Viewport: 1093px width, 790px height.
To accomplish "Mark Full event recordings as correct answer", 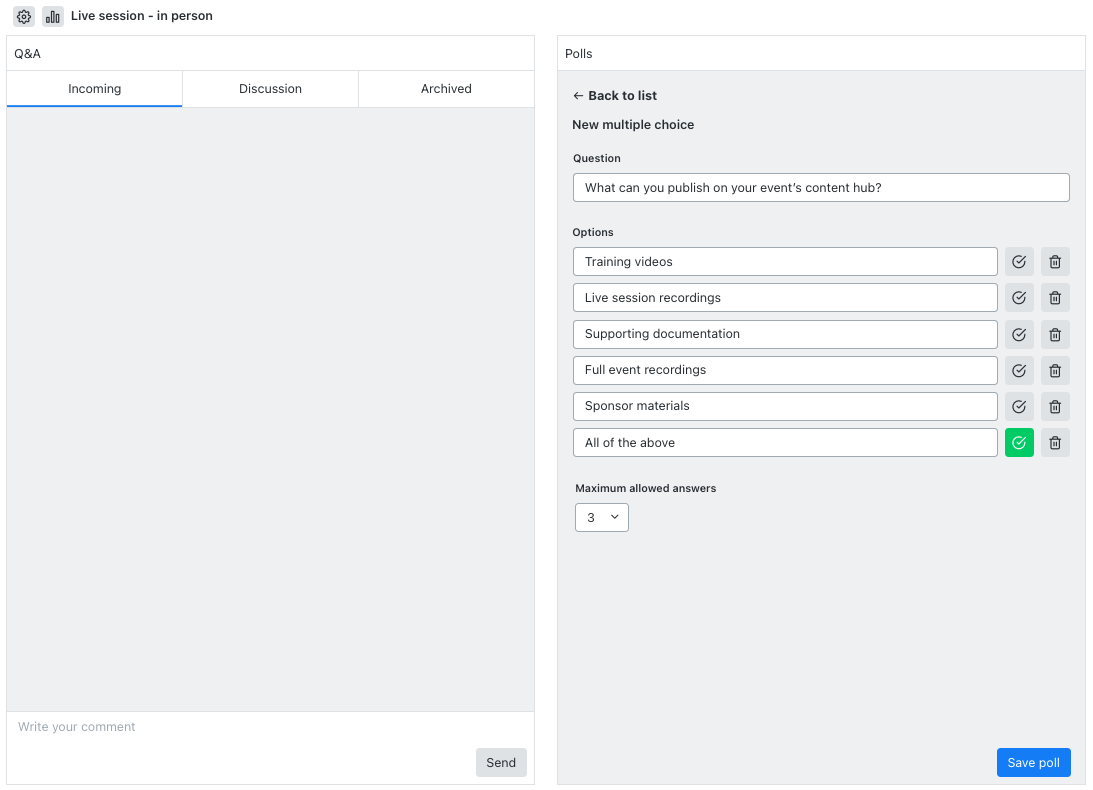I will [x=1019, y=370].
